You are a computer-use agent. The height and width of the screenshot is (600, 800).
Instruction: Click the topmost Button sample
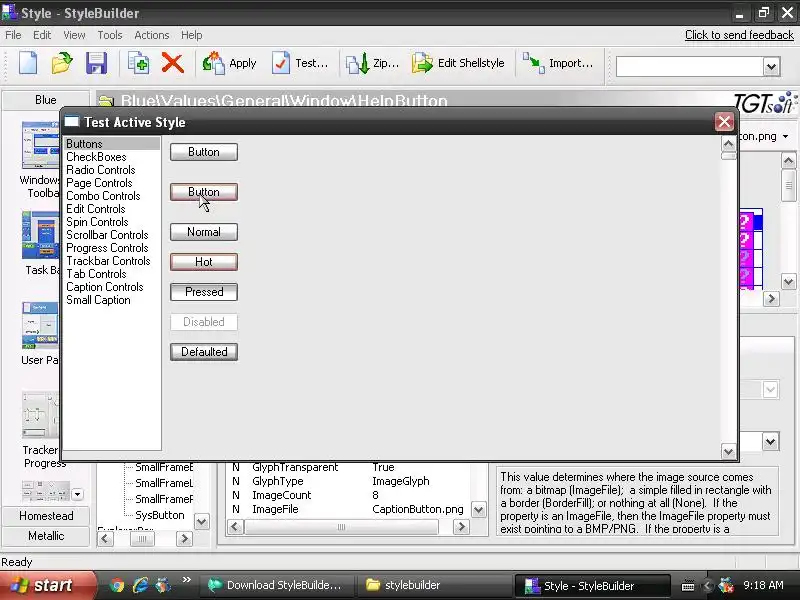point(204,152)
